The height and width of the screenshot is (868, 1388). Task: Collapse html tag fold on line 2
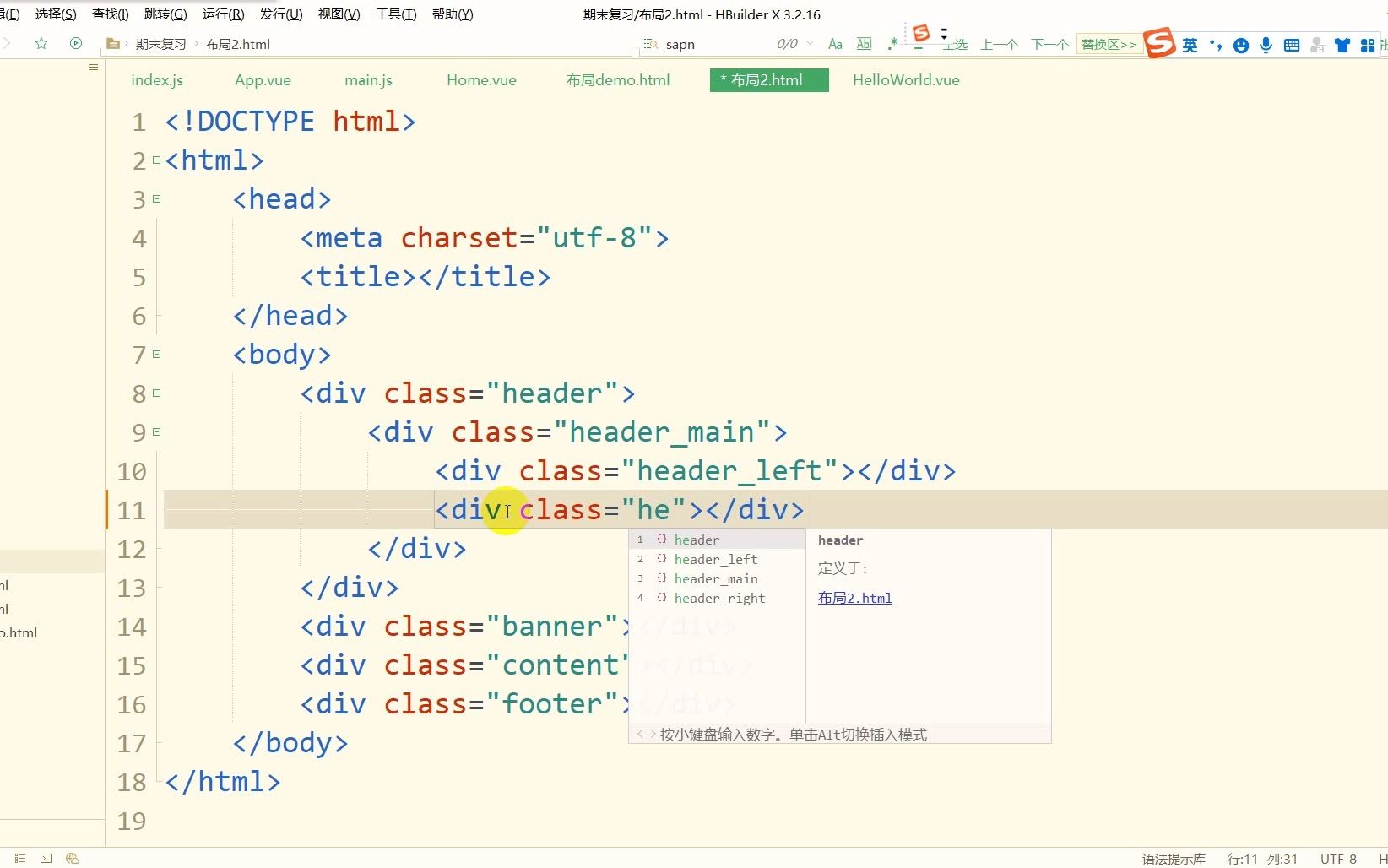coord(156,160)
